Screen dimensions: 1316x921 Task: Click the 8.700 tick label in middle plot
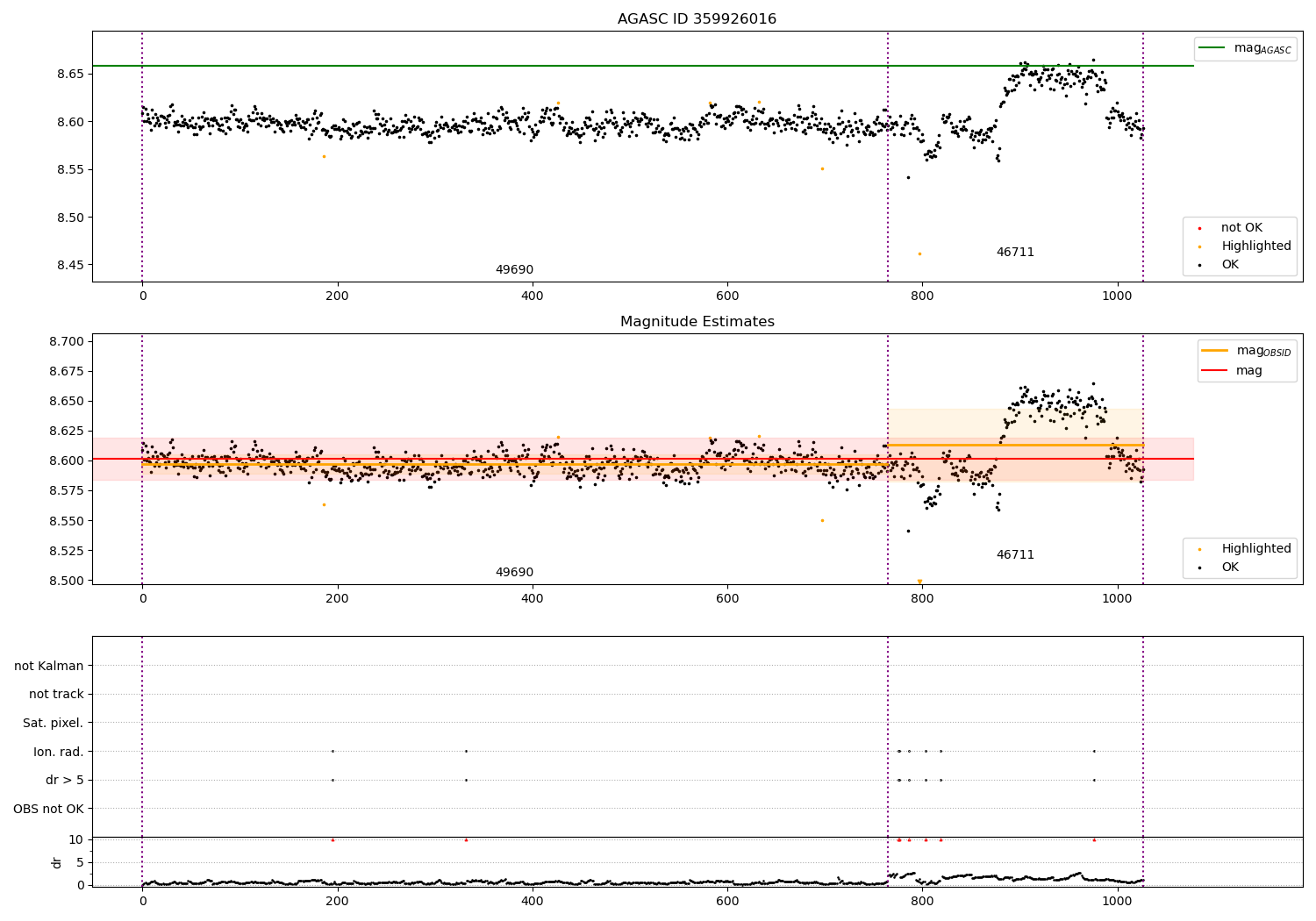[67, 341]
